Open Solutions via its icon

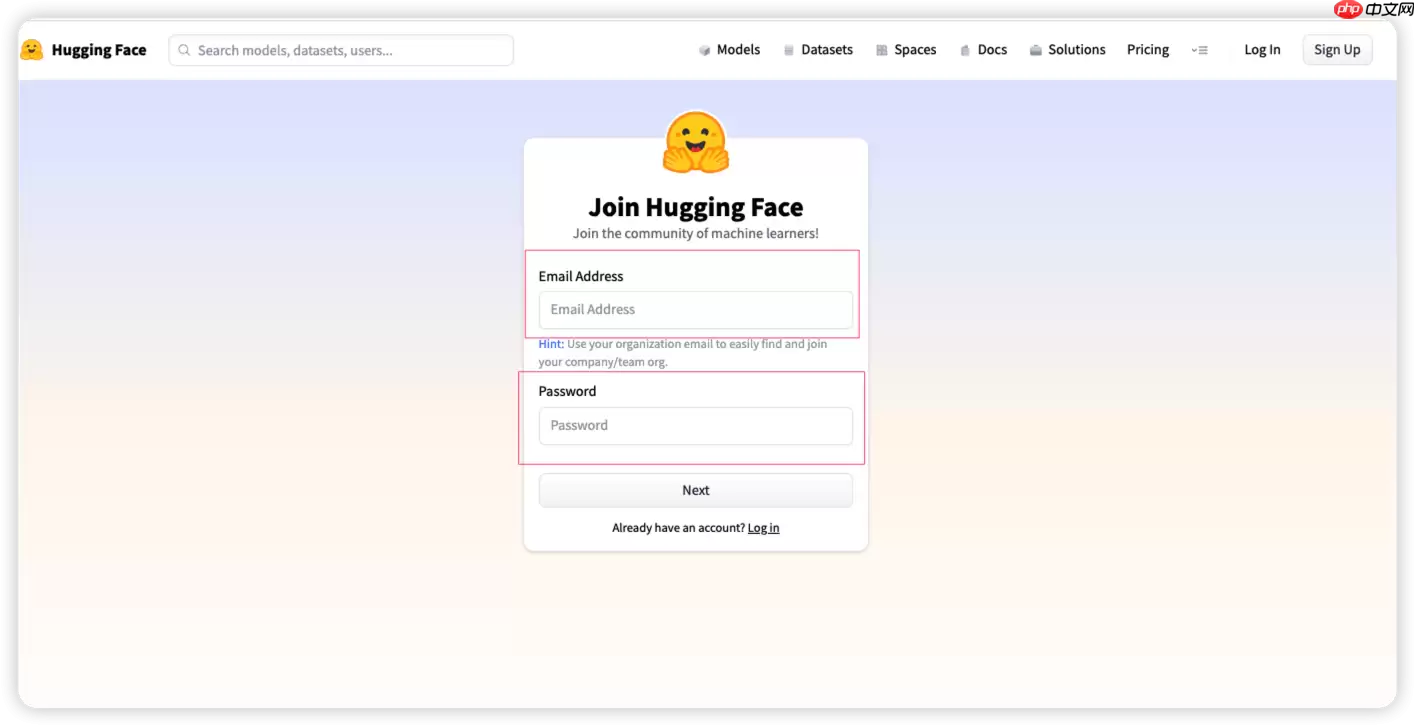click(x=1036, y=50)
